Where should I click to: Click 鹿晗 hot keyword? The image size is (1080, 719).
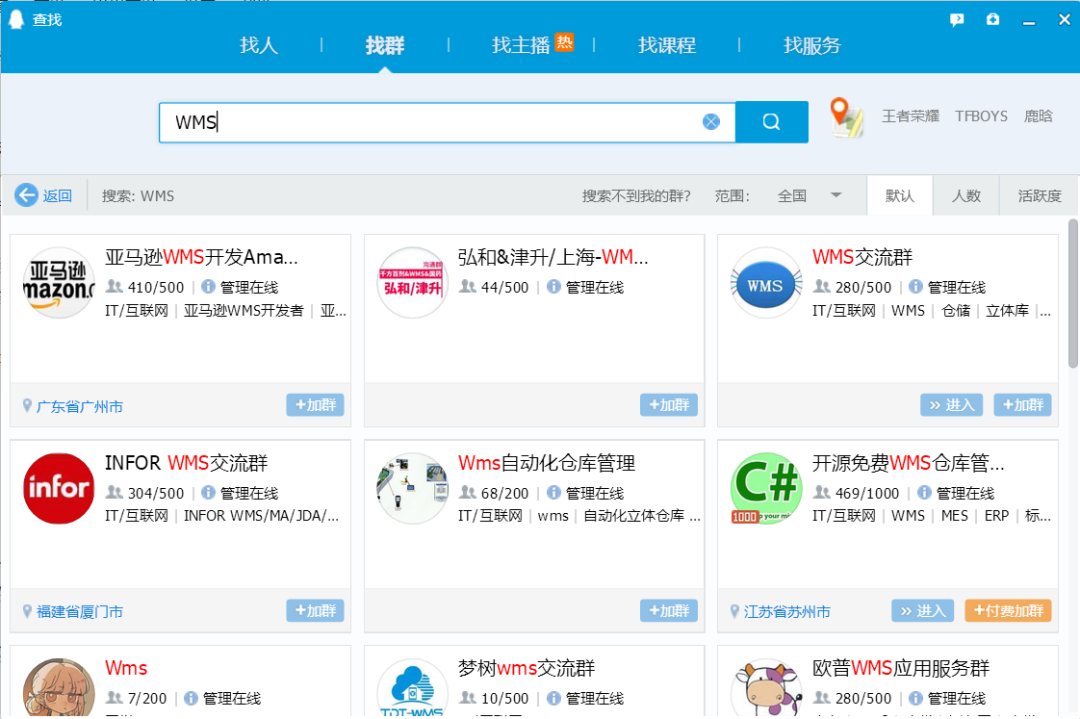click(1038, 116)
